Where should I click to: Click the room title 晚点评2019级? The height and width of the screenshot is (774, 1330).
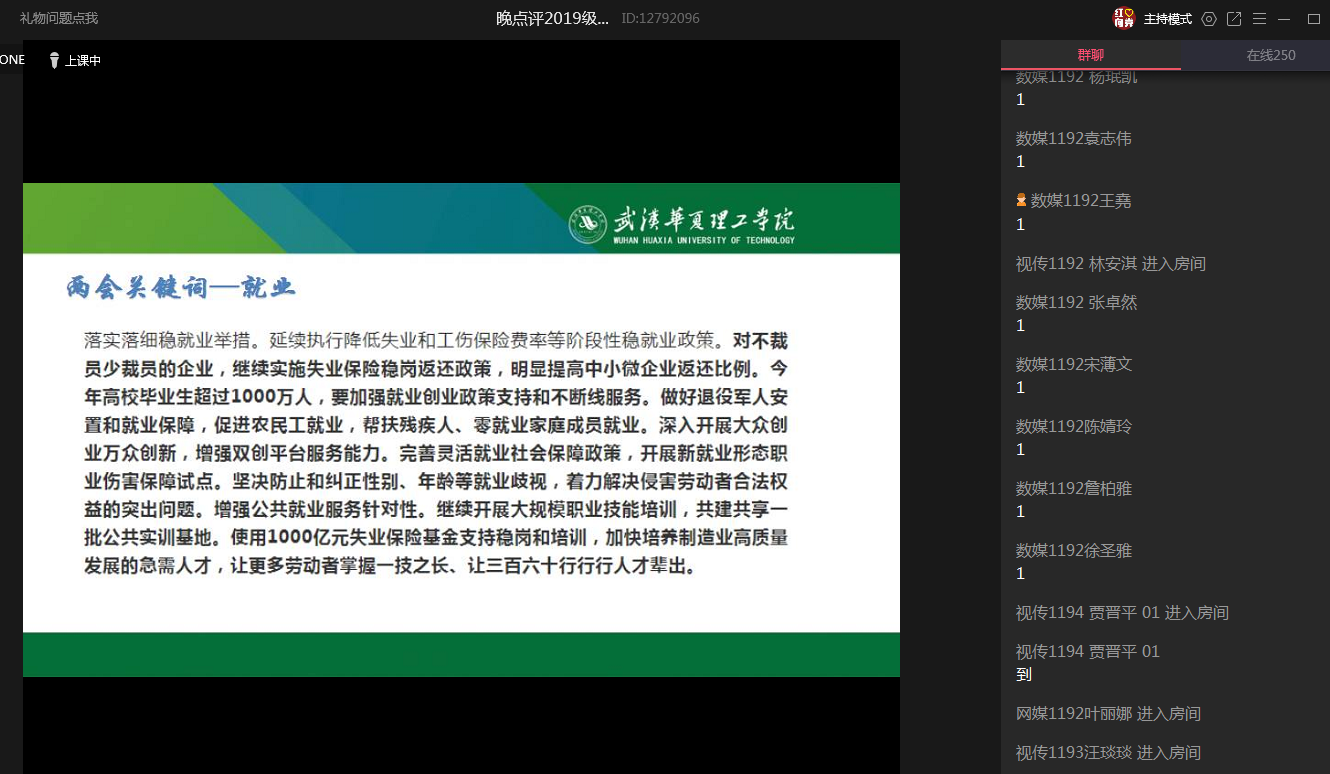coord(552,18)
